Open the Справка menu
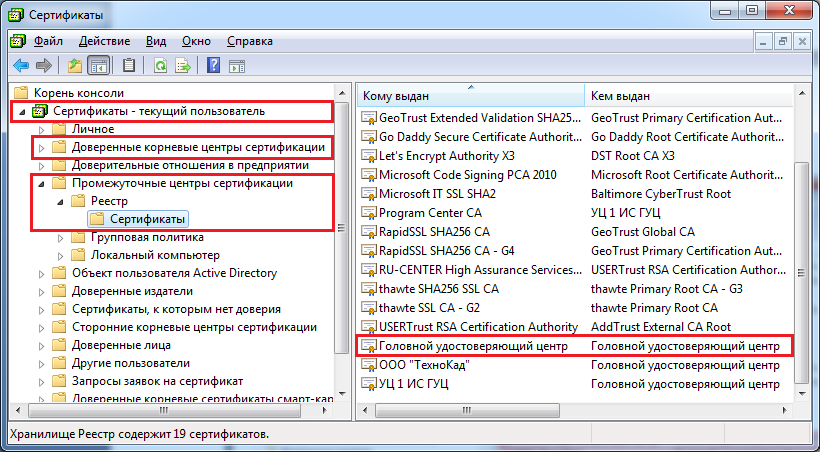The width and height of the screenshot is (820, 452). tap(249, 41)
